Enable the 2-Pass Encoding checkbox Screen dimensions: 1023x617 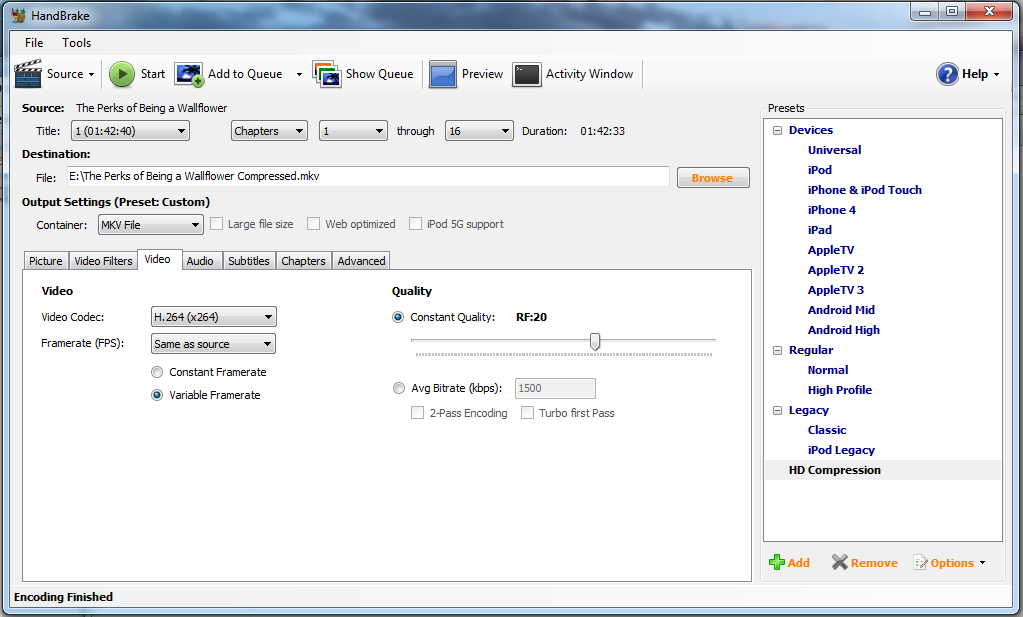click(418, 413)
